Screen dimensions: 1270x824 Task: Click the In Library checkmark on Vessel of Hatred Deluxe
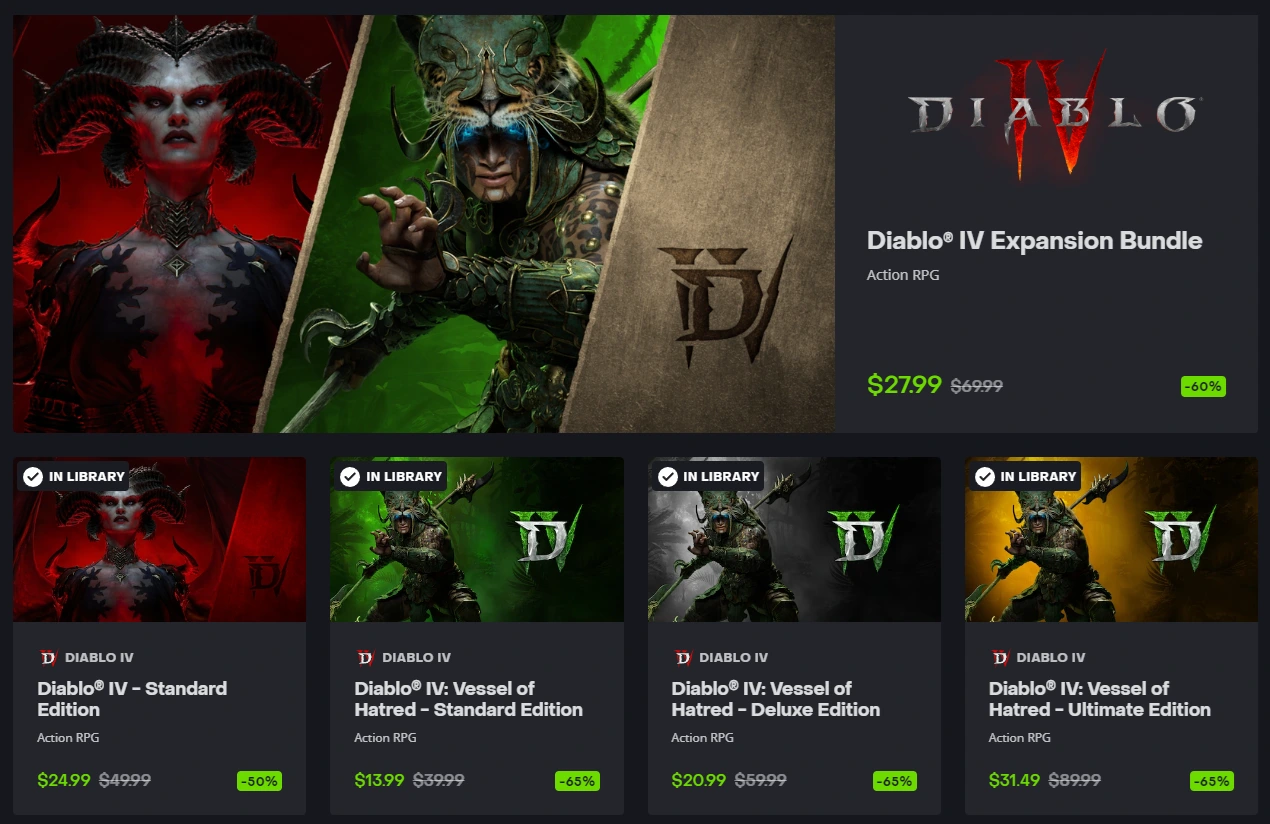(667, 476)
